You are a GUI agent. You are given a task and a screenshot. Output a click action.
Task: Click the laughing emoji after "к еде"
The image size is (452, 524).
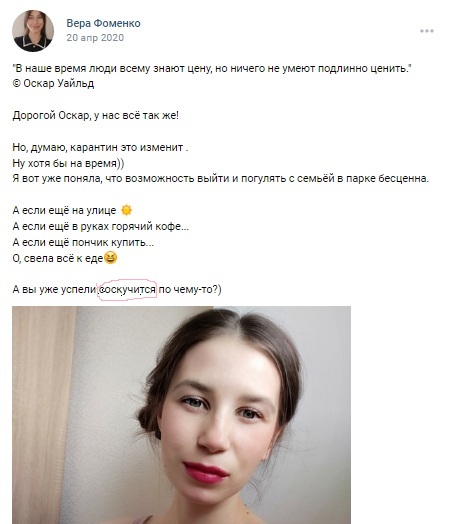click(x=111, y=258)
